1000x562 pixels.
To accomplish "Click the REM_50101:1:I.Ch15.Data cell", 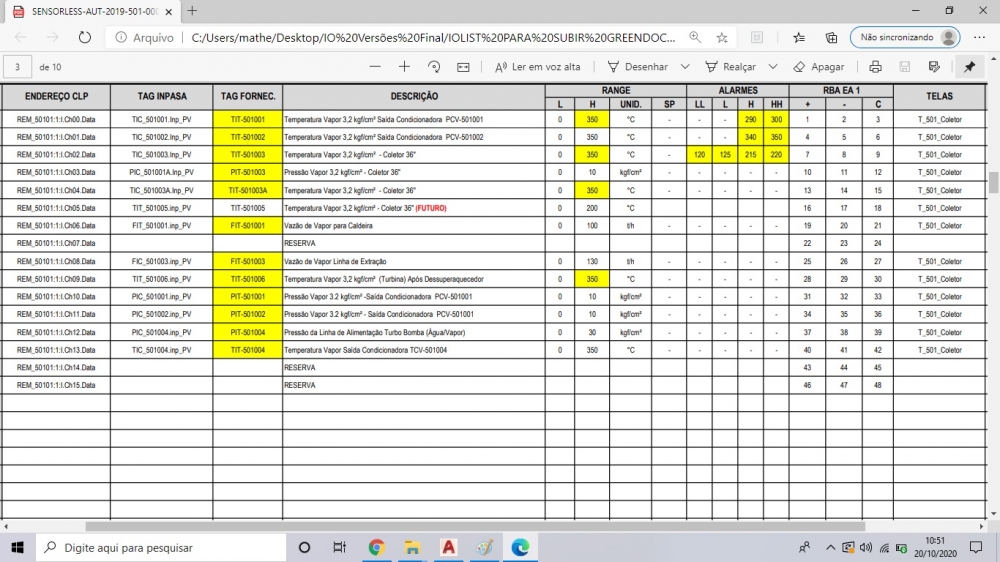I will click(55, 385).
